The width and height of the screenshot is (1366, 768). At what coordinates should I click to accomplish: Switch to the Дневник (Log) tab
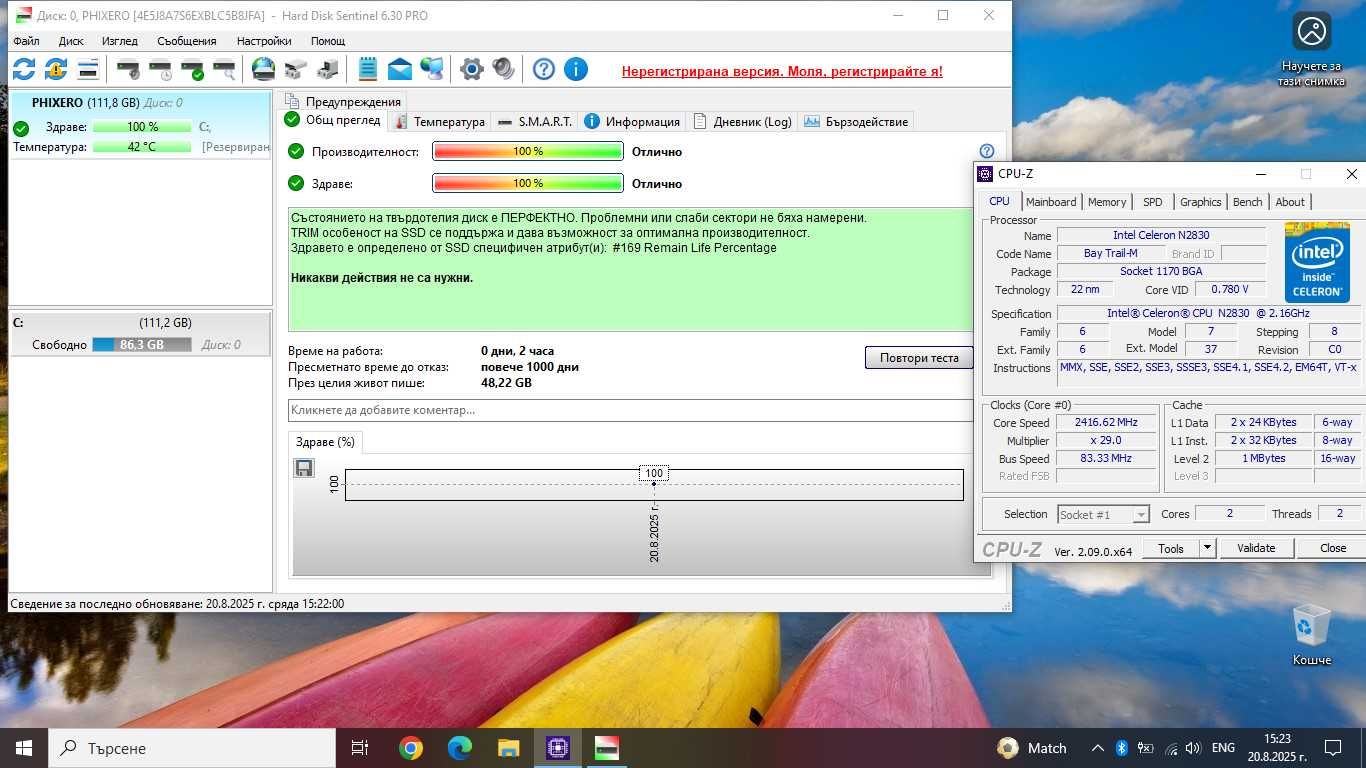pos(742,121)
